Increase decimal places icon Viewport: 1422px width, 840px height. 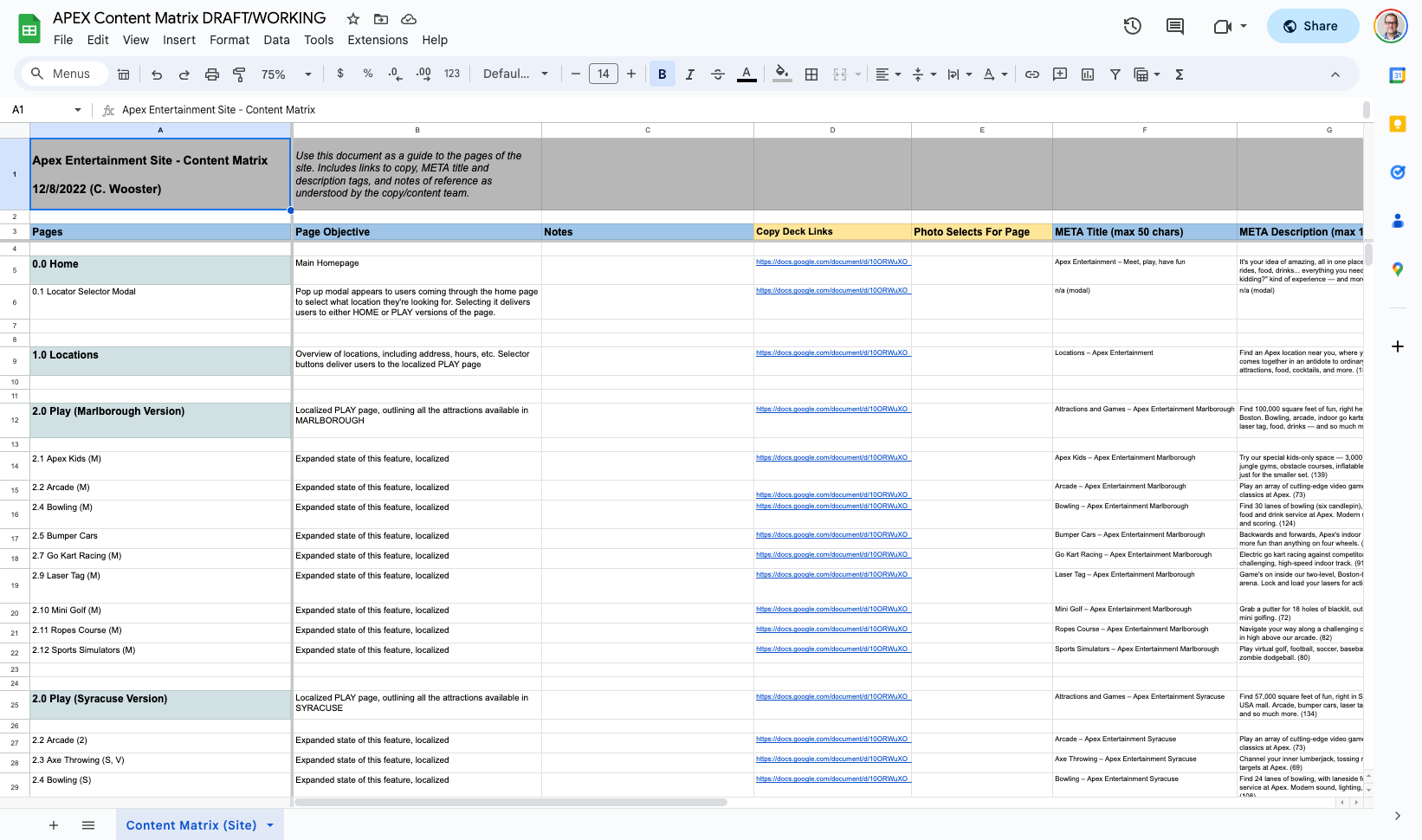(x=423, y=74)
